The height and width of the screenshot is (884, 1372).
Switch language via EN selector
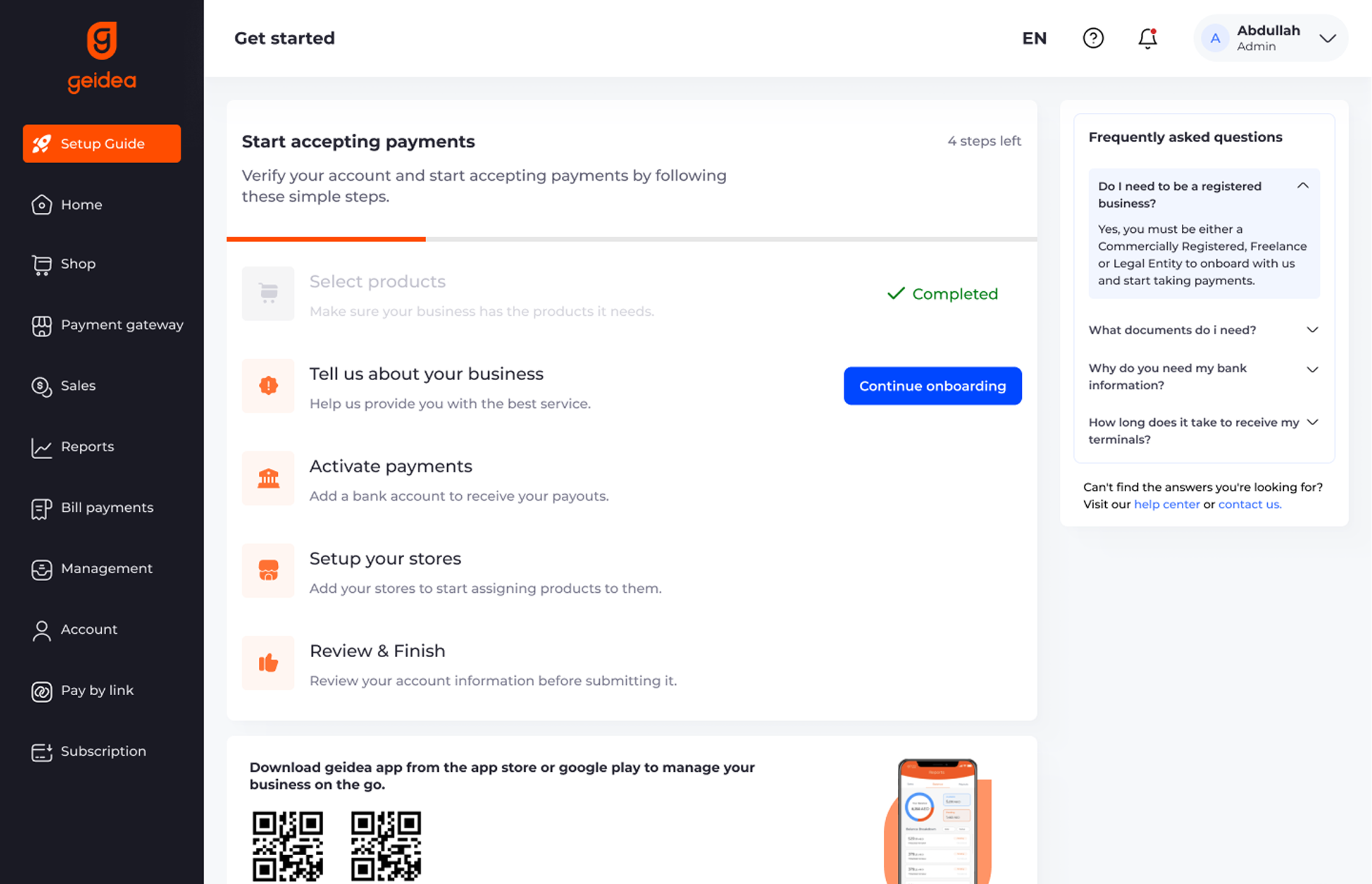point(1034,38)
